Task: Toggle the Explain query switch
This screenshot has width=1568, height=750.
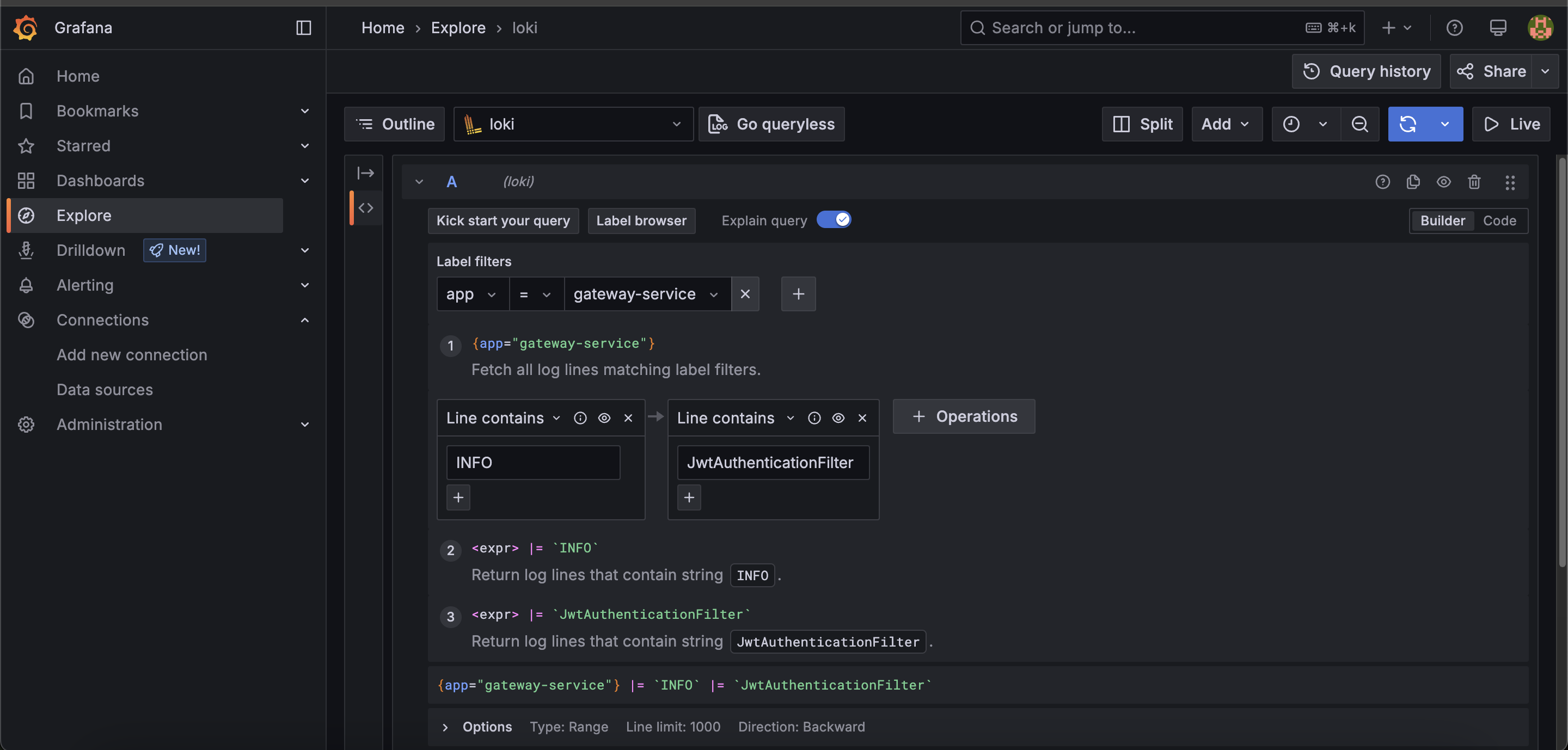Action: pos(834,219)
